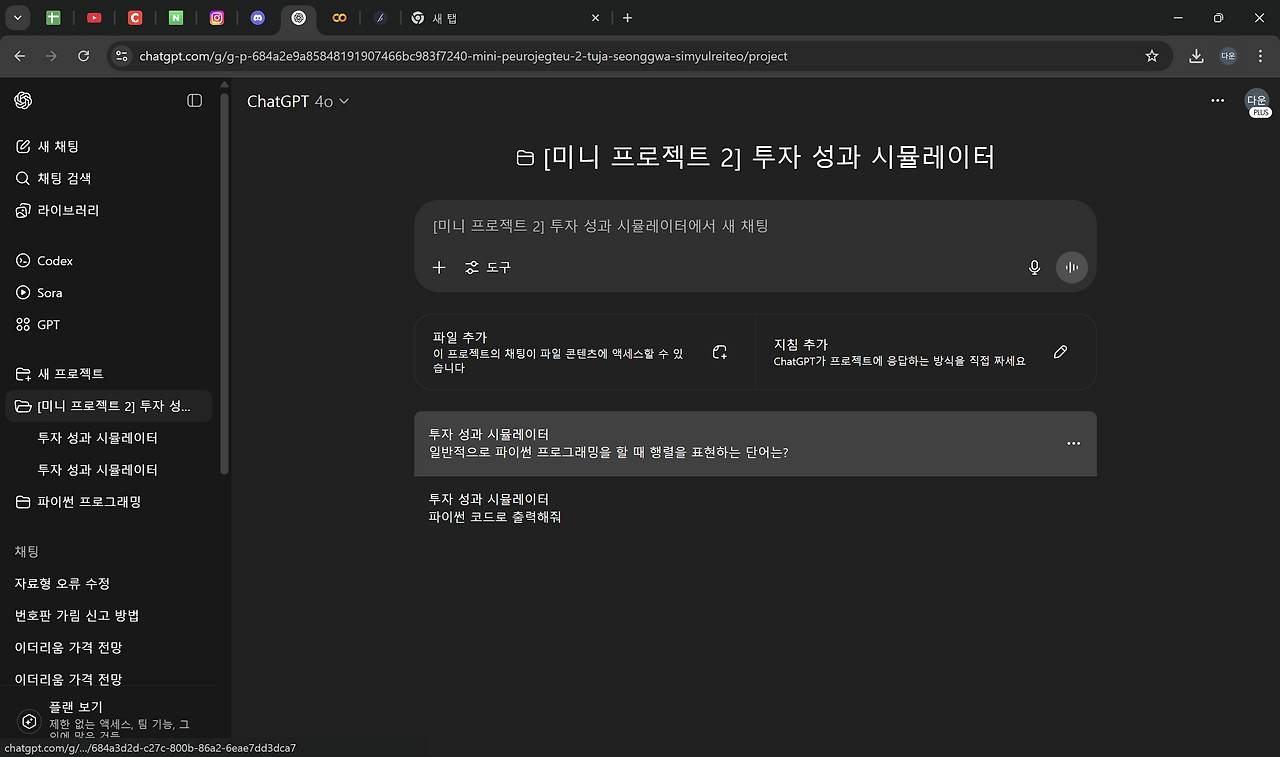View site information icon in address bar
1280x757 pixels.
(122, 56)
